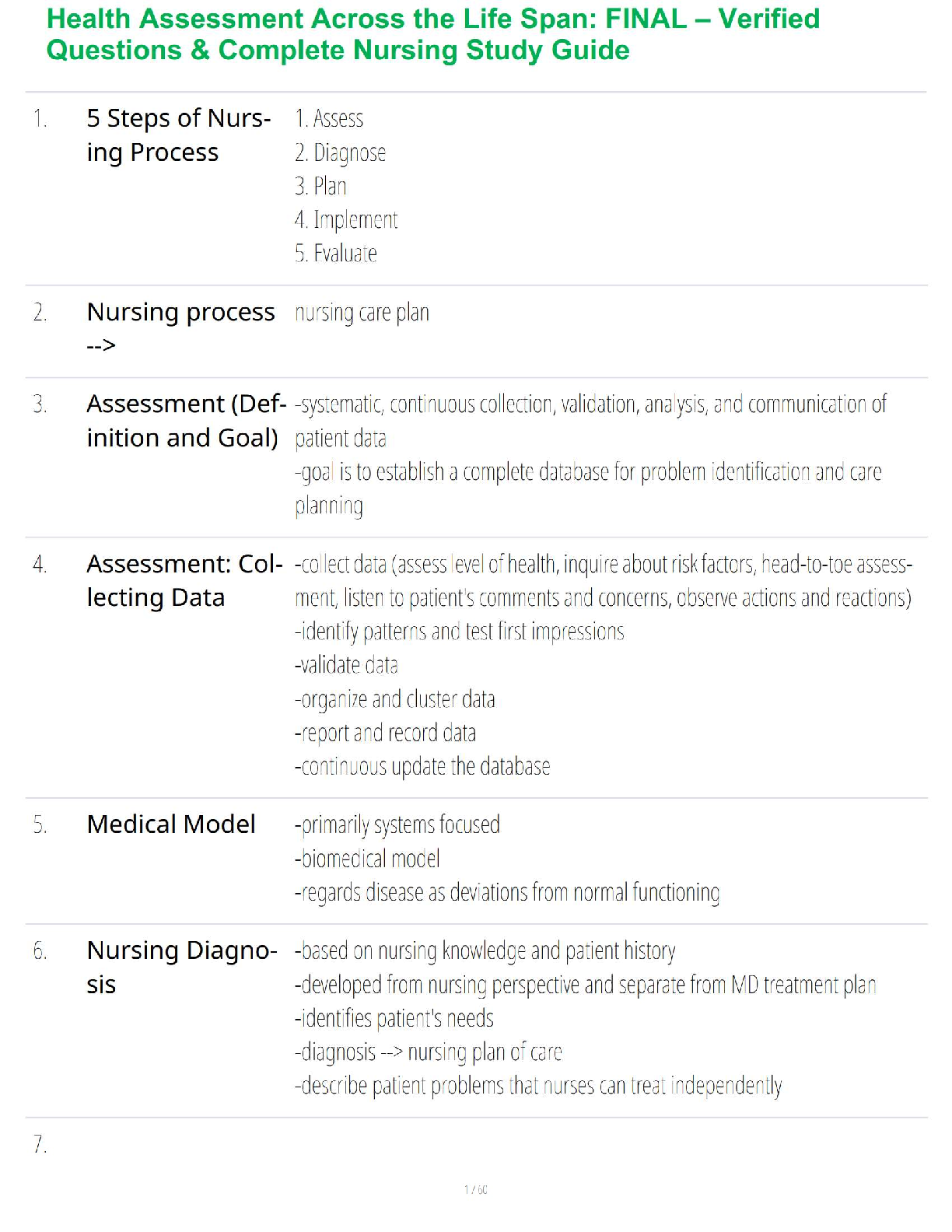Click the "2. Diagnose" answer line
The image size is (952, 1232).
coord(340,153)
